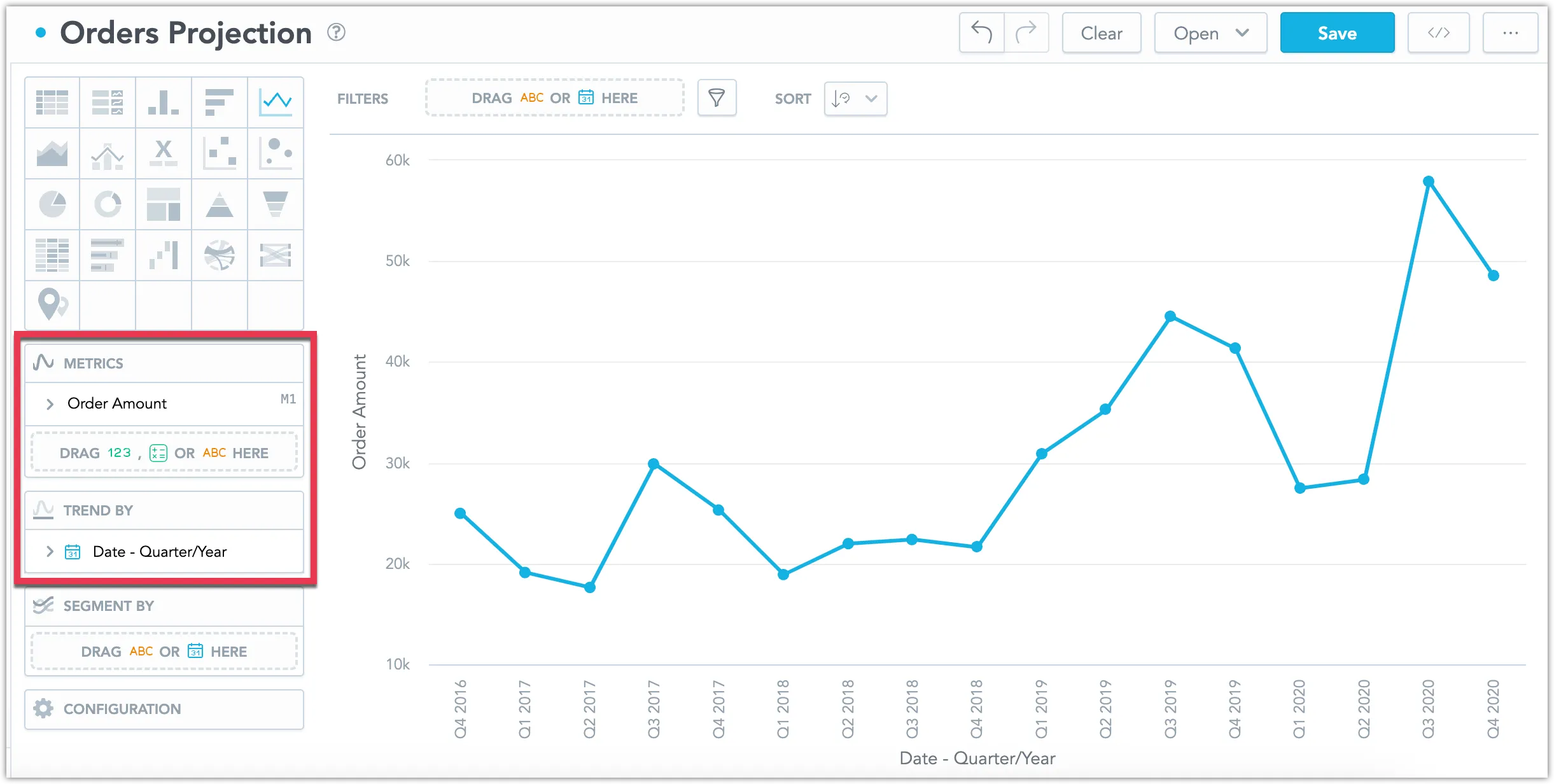1554x784 pixels.
Task: Open the Open widget dropdown
Action: [1209, 32]
